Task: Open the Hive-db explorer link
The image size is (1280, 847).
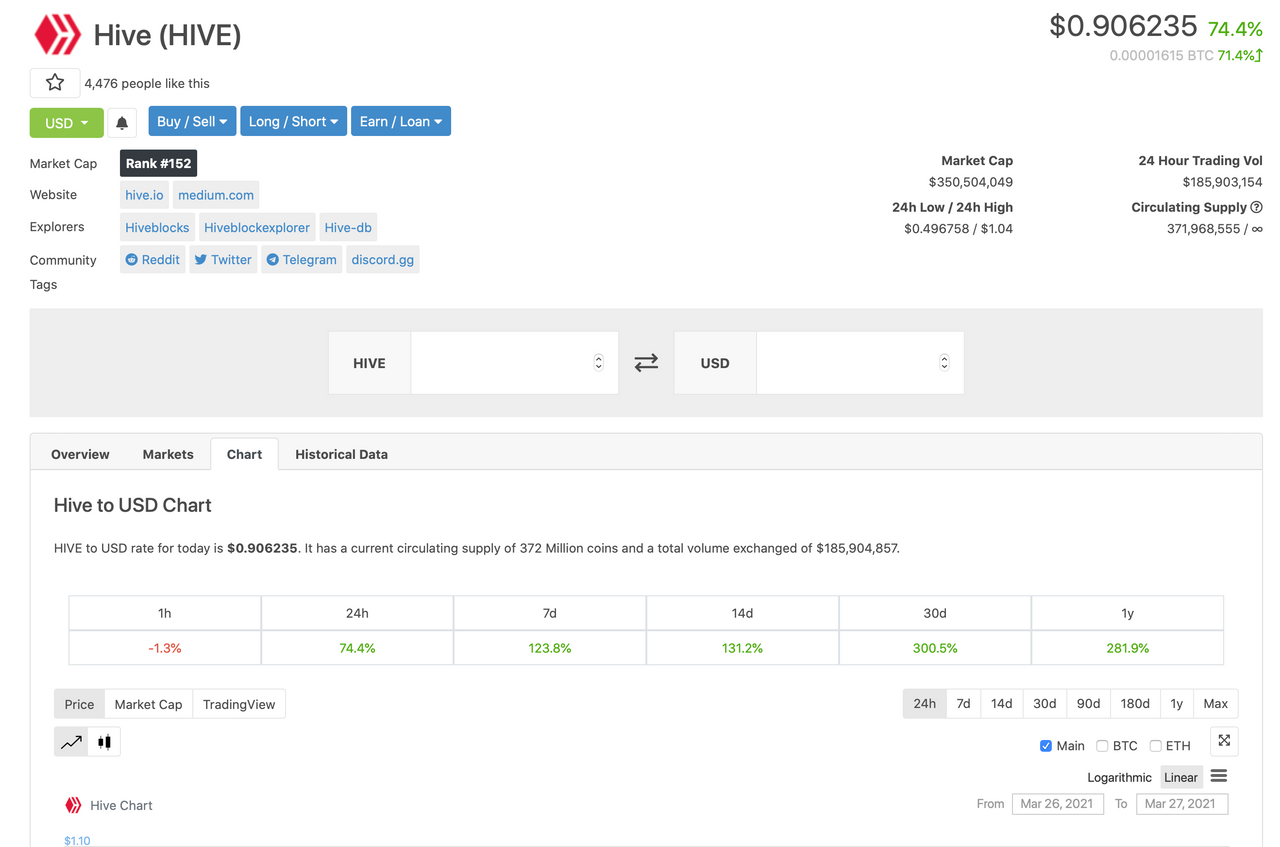Action: tap(348, 227)
